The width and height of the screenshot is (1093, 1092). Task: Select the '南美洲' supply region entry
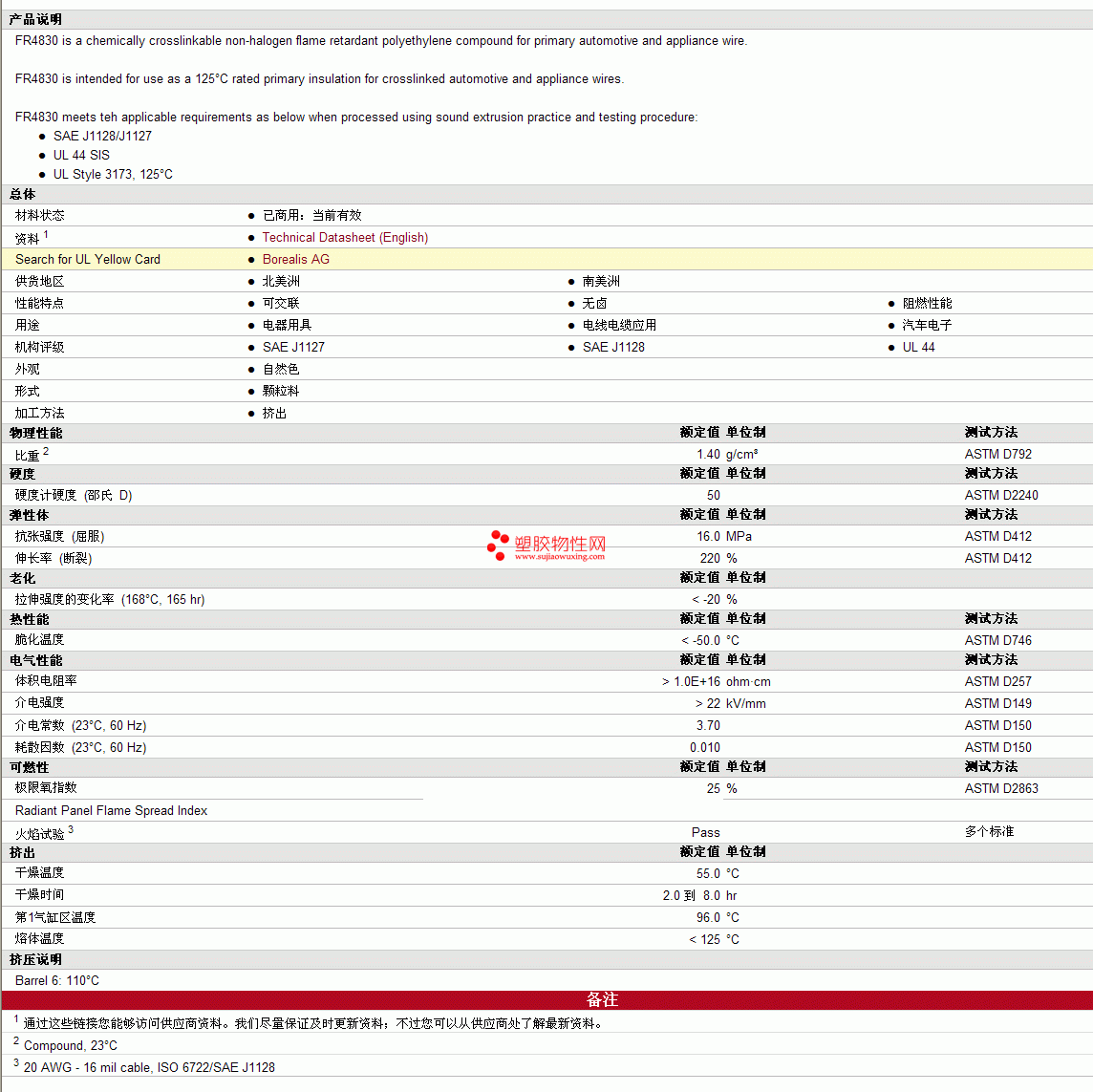(601, 282)
